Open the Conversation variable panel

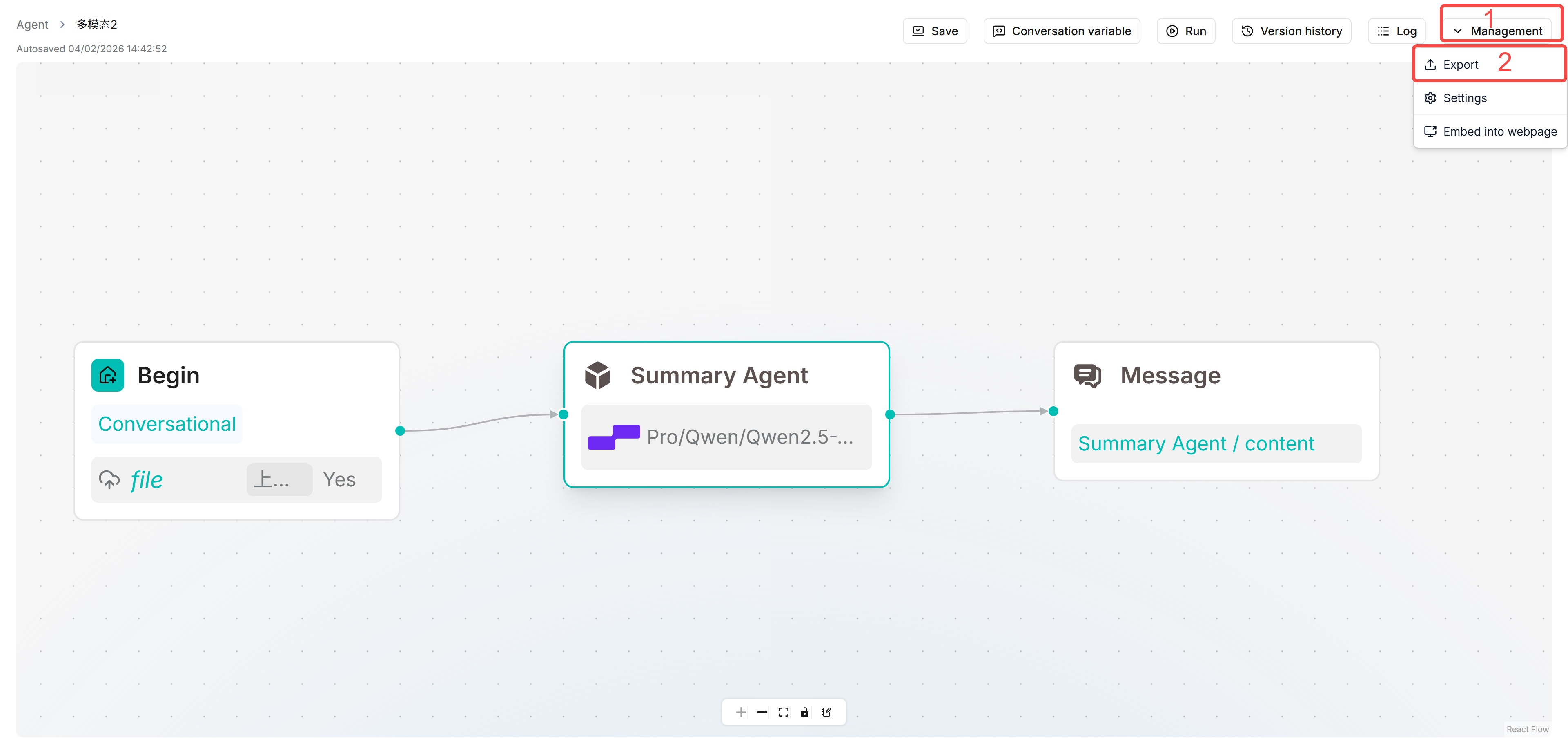(x=1062, y=31)
